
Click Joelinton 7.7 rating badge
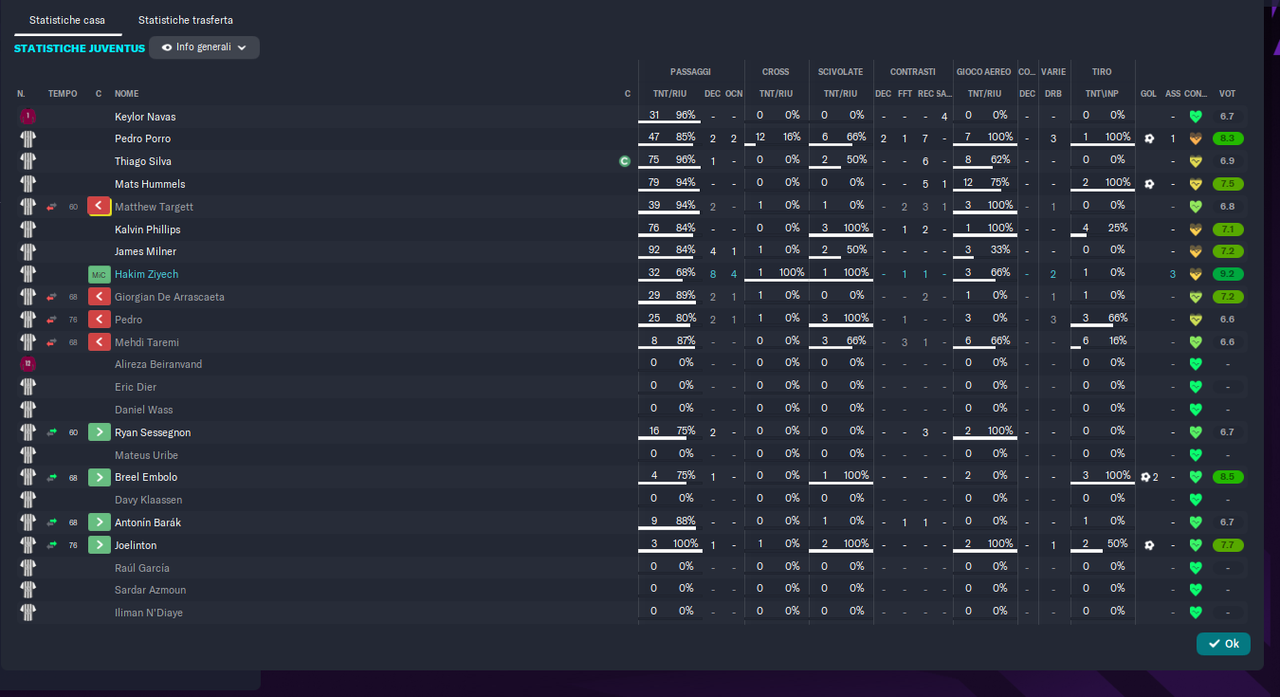click(1227, 545)
